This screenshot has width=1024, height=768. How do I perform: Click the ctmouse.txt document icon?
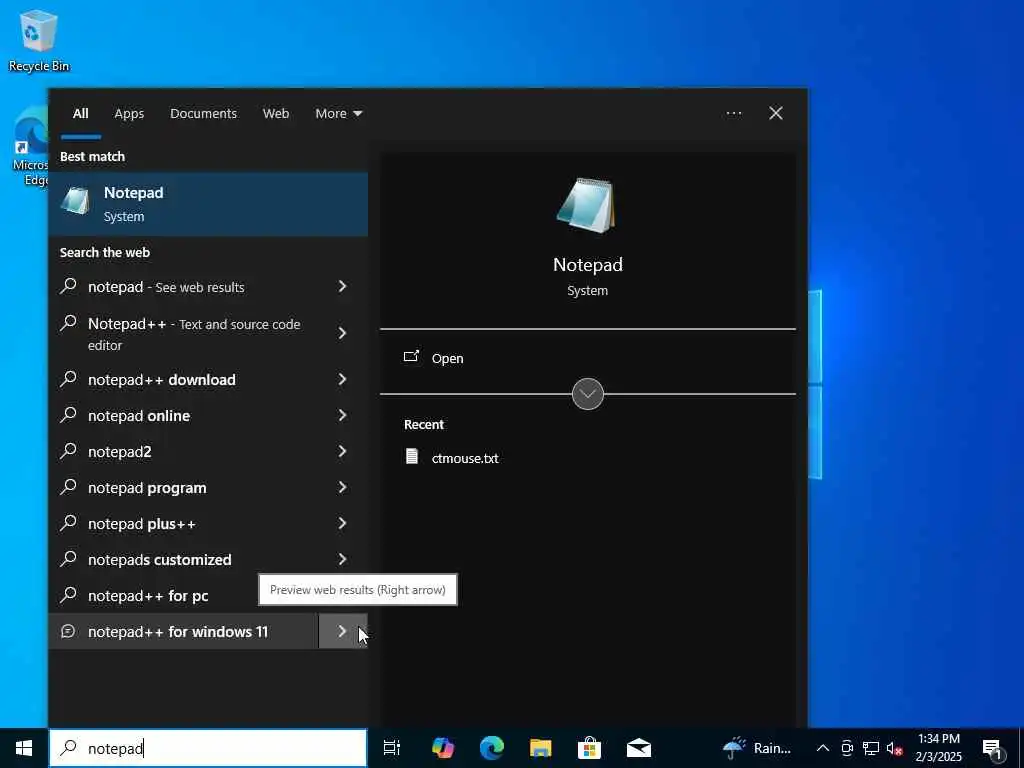coord(411,456)
